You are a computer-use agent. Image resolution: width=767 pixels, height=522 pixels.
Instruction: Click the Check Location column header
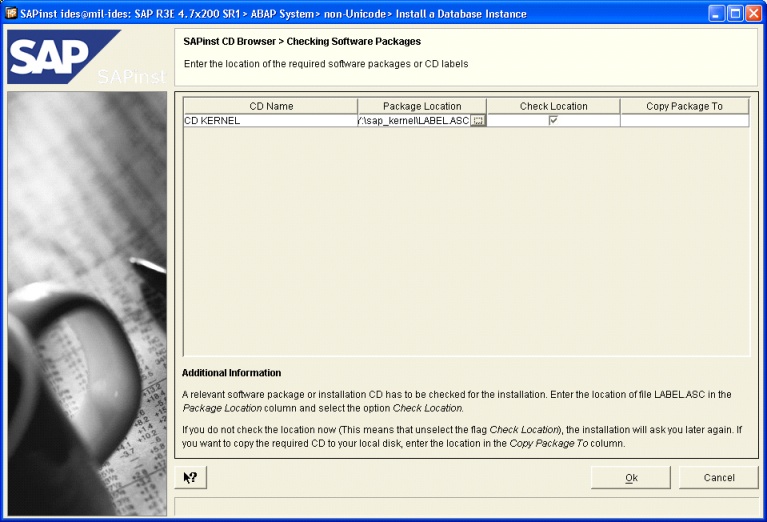pyautogui.click(x=553, y=106)
